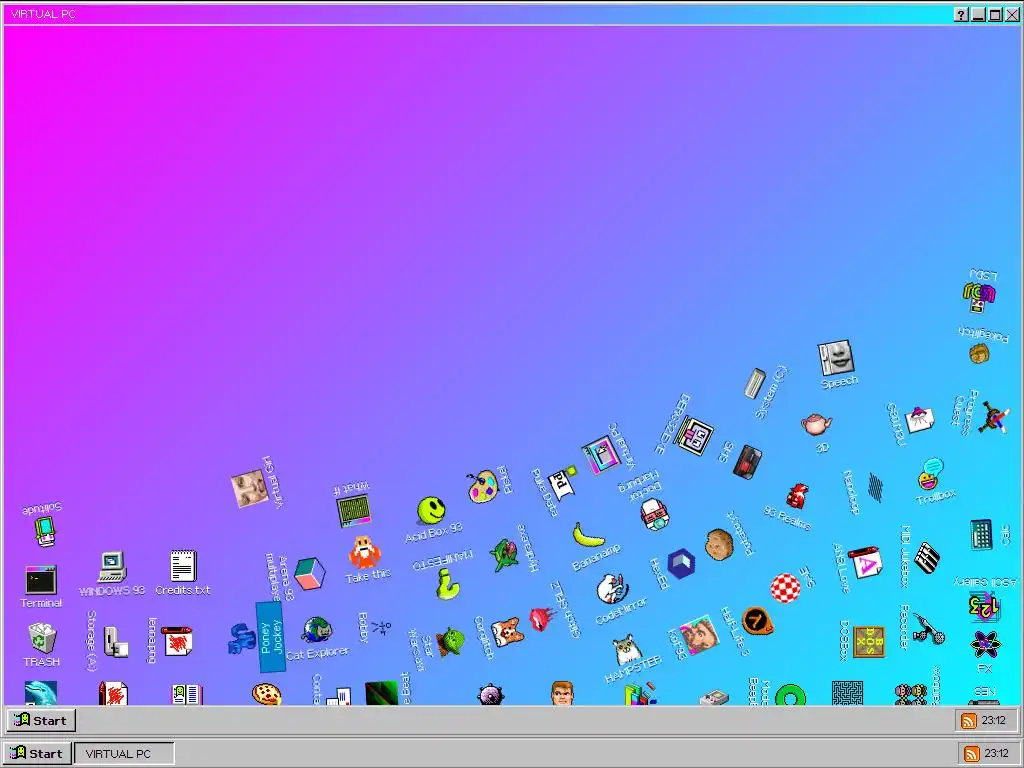Open the Progress Quest propeller icon
Screen dimensions: 1024x768
coord(993,417)
